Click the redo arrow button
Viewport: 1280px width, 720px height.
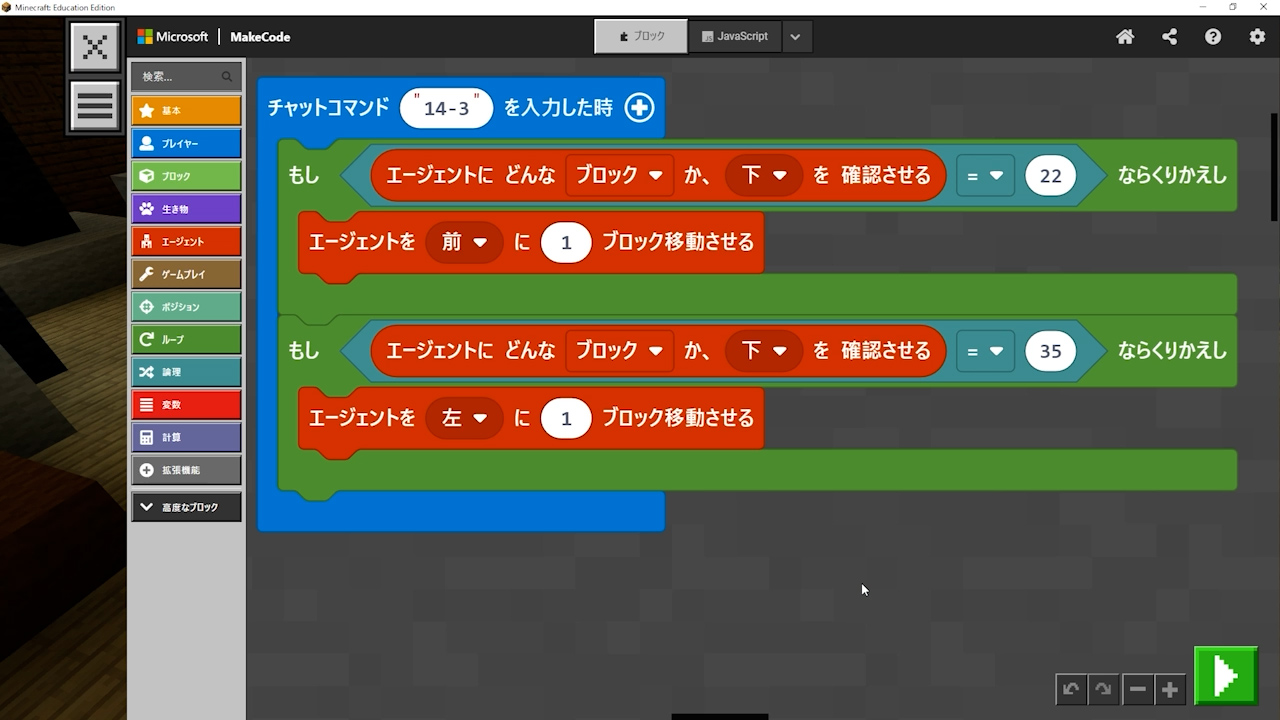tap(1103, 689)
